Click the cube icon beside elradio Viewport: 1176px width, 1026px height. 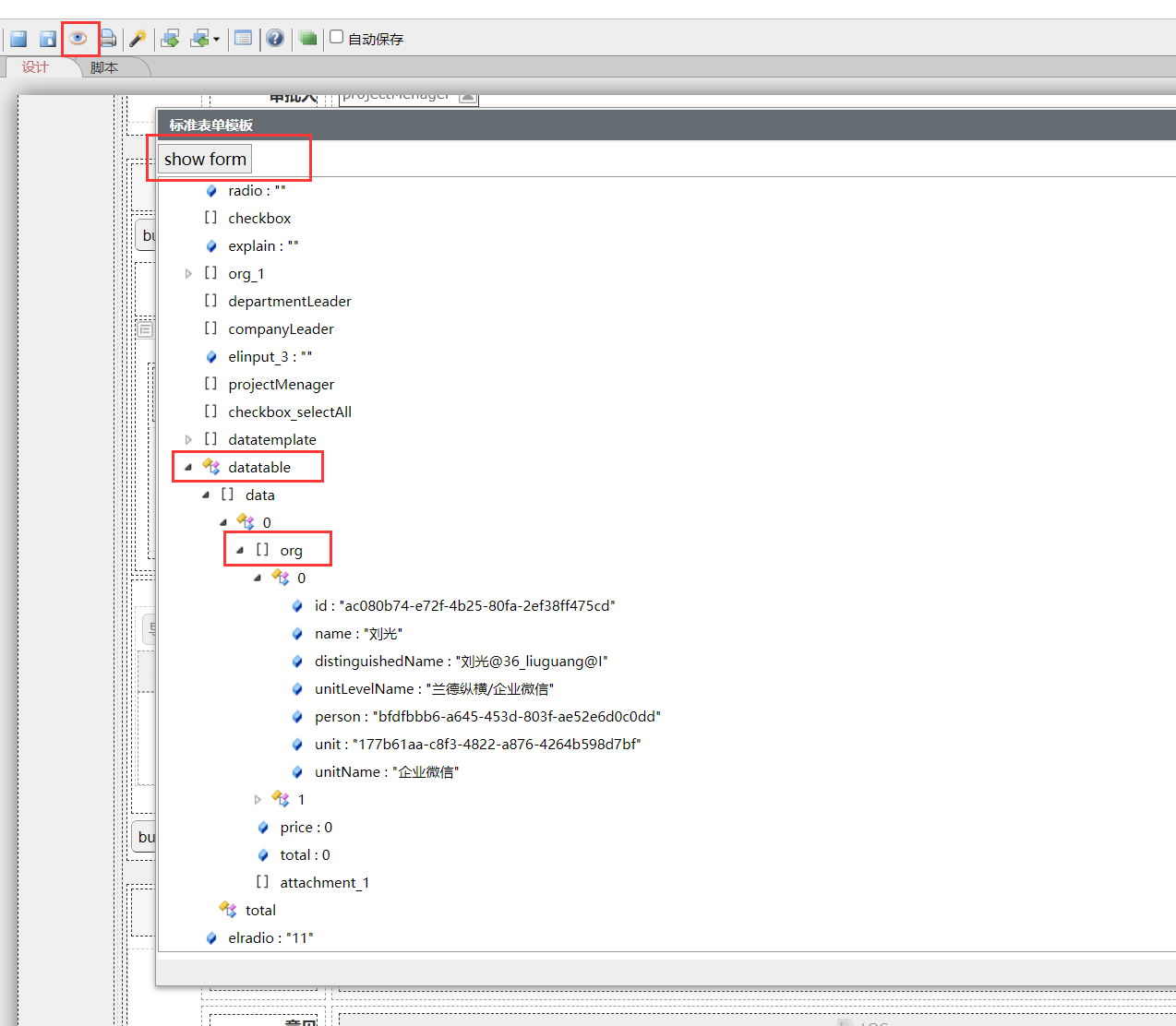[x=211, y=938]
